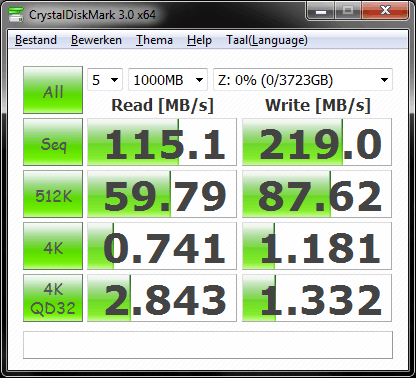The width and height of the screenshot is (417, 379).
Task: Close the CrystalDiskMark window
Action: (386, 11)
